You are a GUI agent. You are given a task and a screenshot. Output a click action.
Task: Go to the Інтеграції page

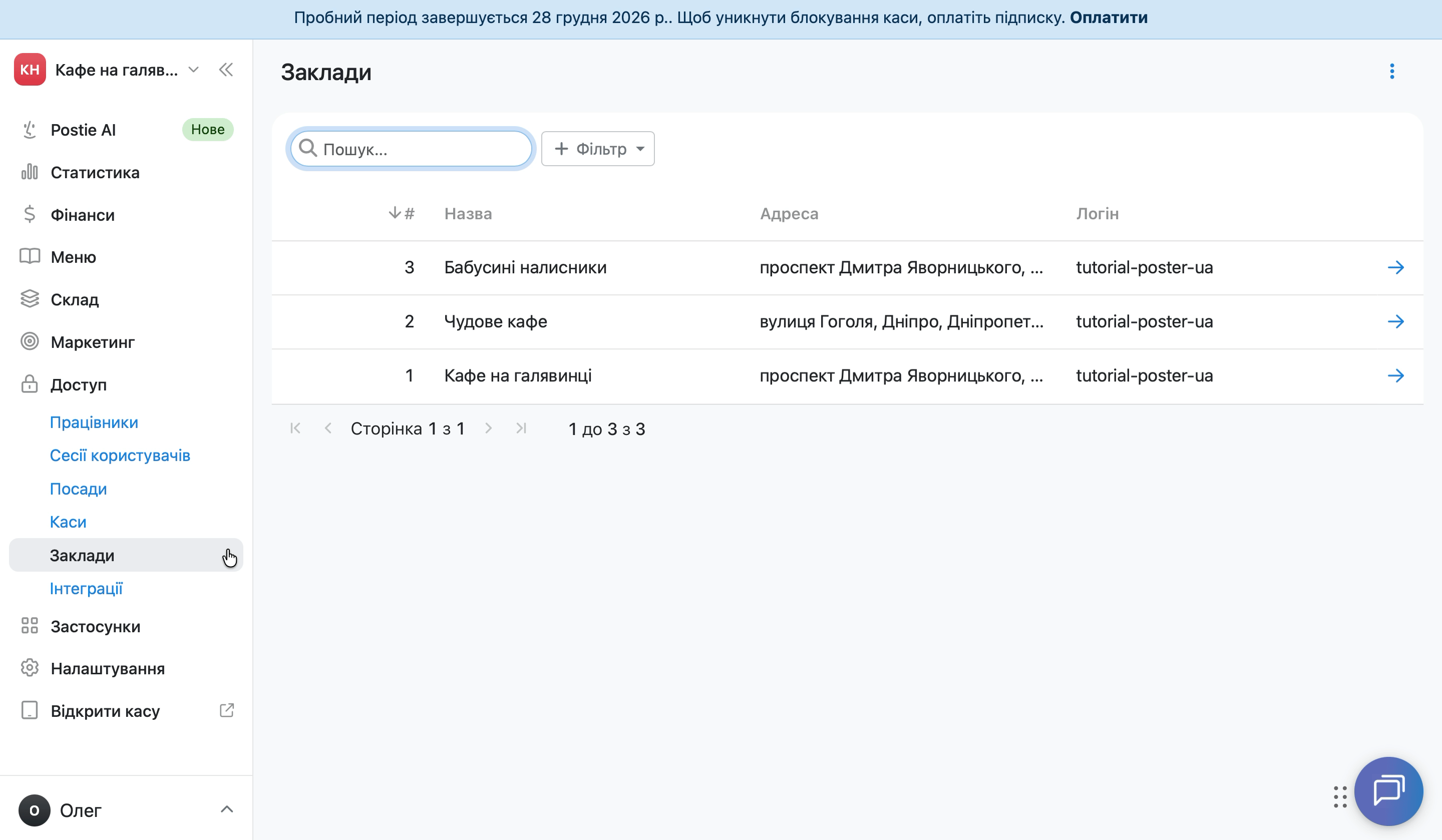[86, 588]
